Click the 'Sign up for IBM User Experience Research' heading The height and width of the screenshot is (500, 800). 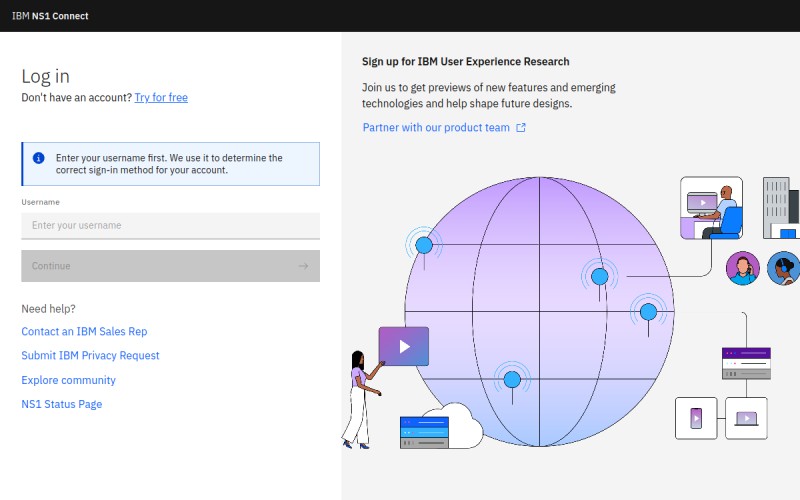tap(465, 62)
